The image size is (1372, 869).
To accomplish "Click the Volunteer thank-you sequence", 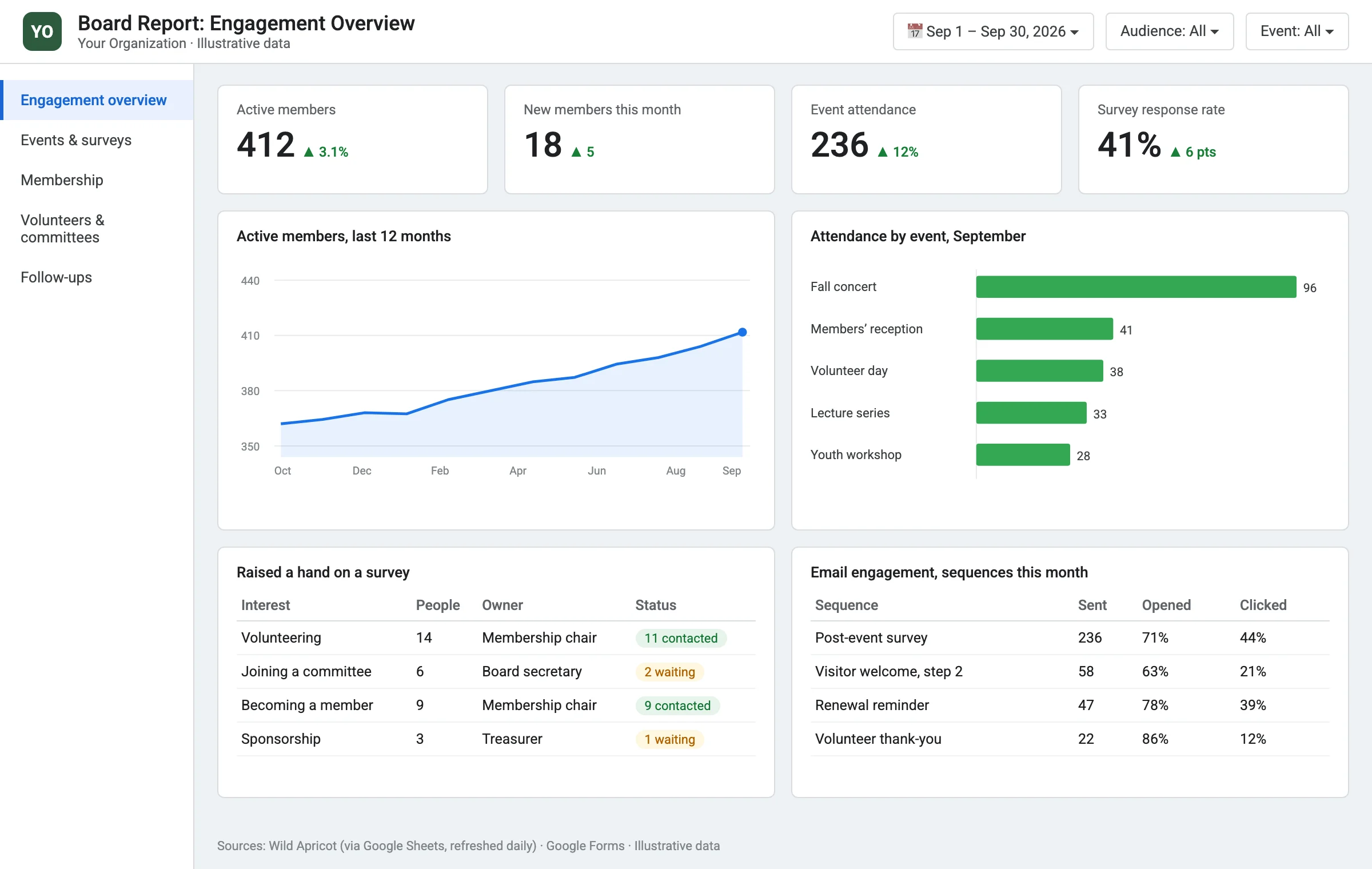I will coord(1070,739).
